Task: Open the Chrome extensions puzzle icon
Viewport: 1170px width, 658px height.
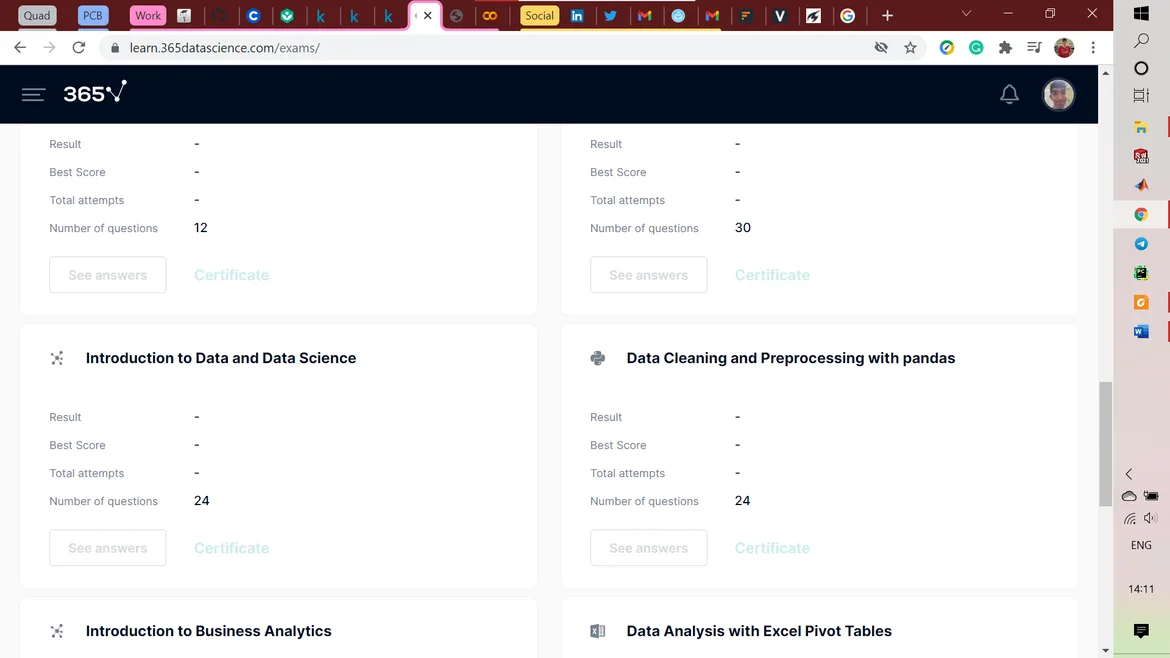Action: coord(1005,47)
